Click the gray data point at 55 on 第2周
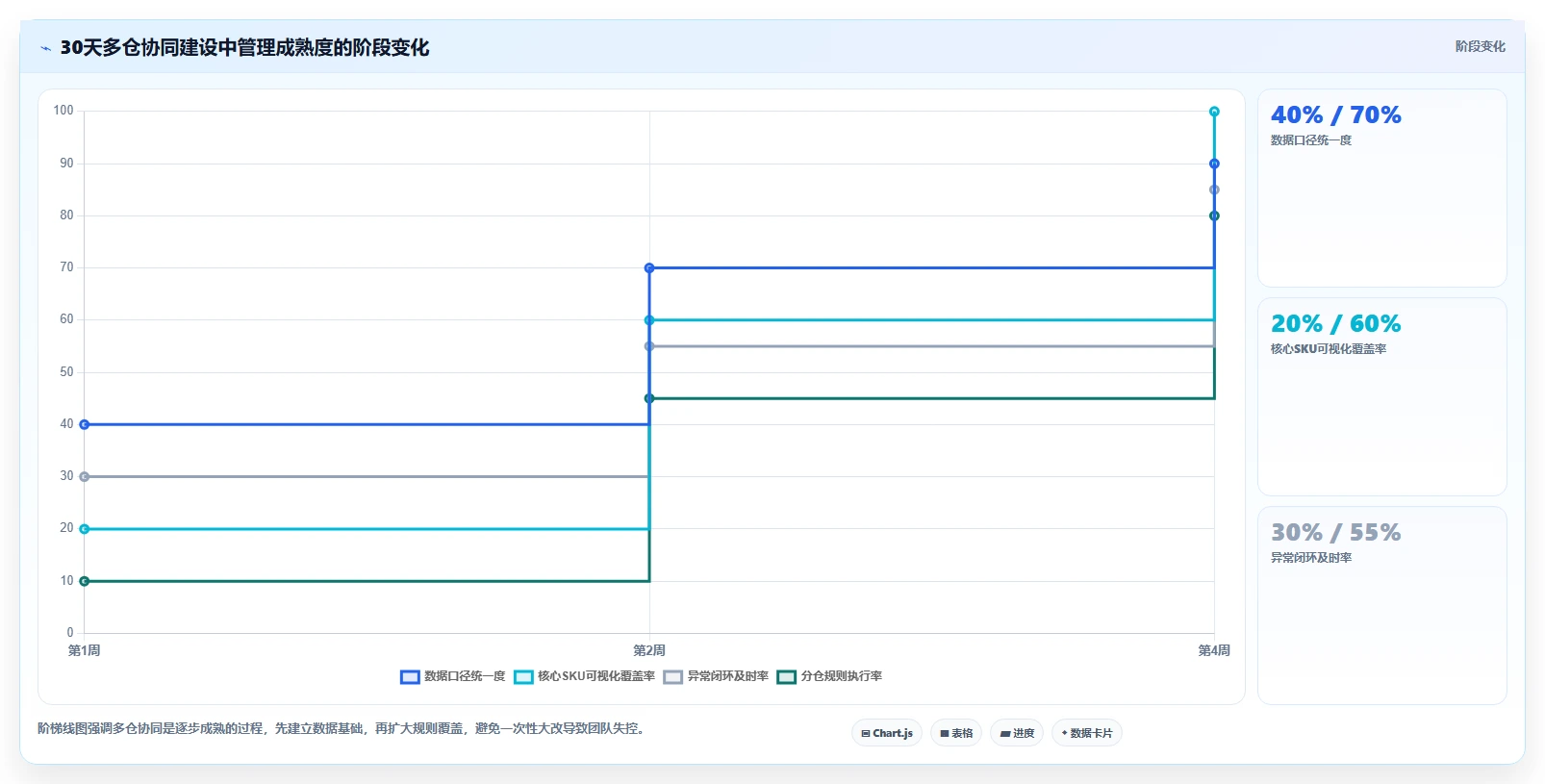 pos(649,346)
